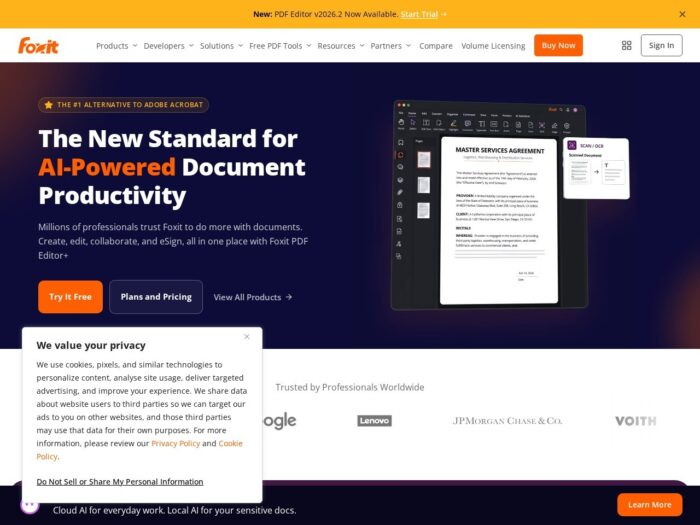Image resolution: width=700 pixels, height=525 pixels.
Task: Open Plans and Pricing
Action: tap(156, 297)
